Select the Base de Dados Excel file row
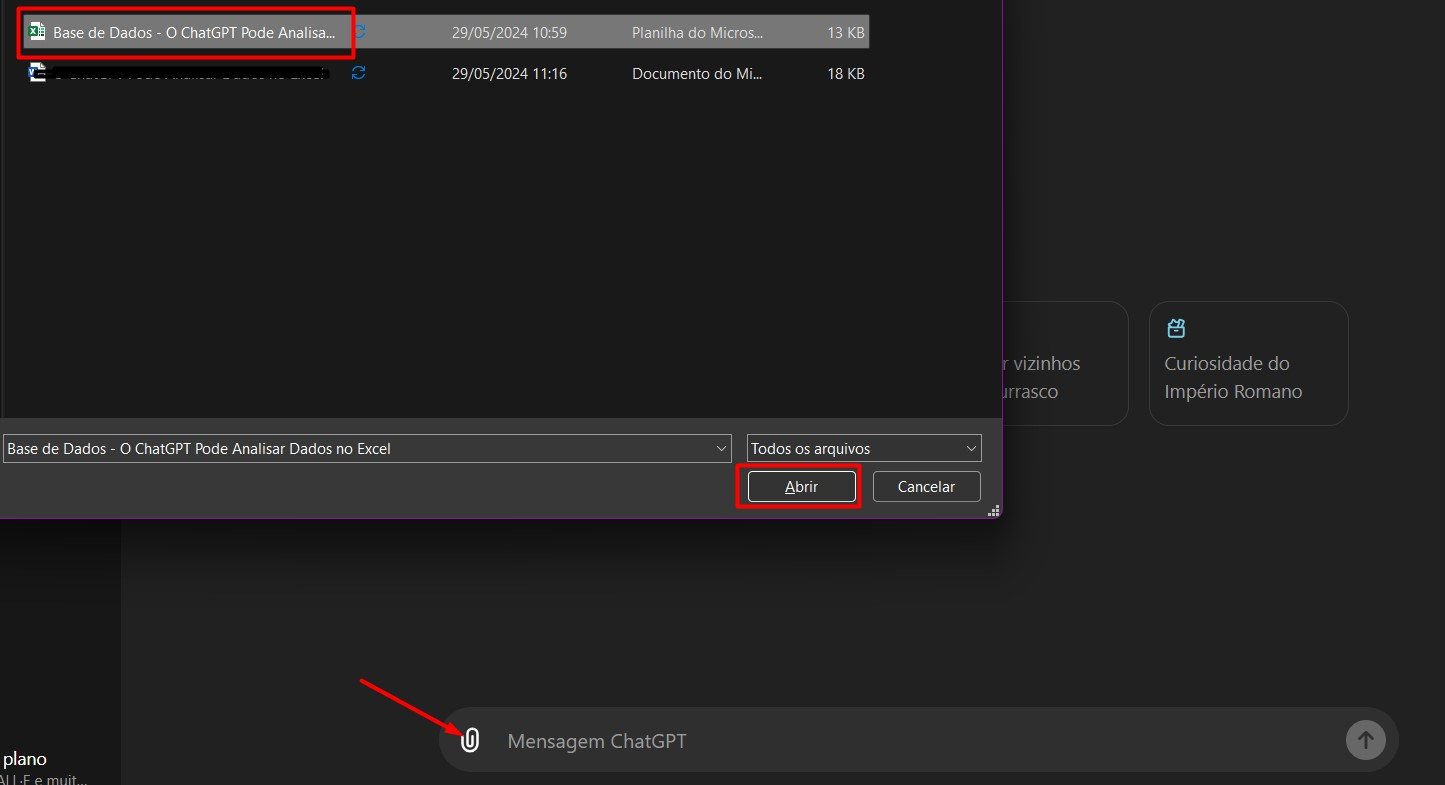 point(446,32)
